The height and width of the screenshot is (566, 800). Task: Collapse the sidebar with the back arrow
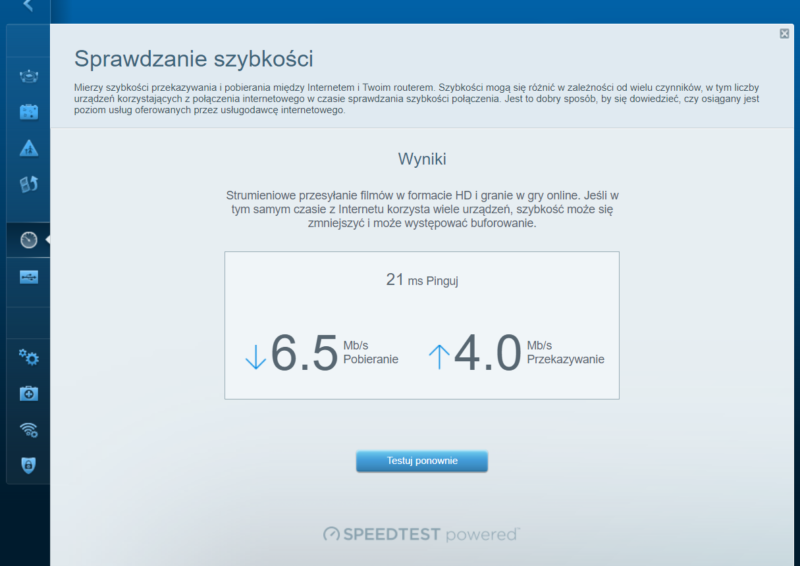[28, 6]
